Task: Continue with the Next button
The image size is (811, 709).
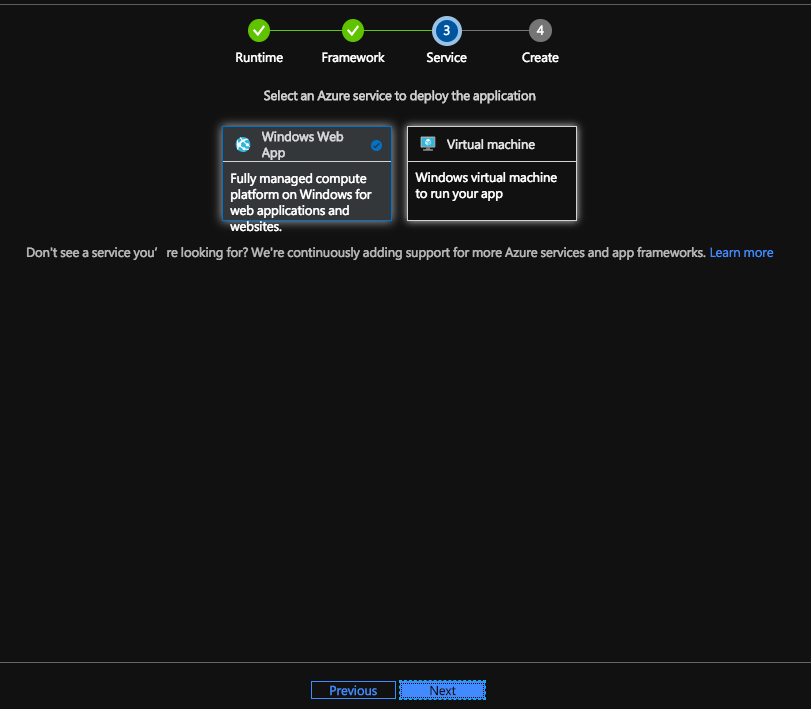Action: tap(442, 690)
